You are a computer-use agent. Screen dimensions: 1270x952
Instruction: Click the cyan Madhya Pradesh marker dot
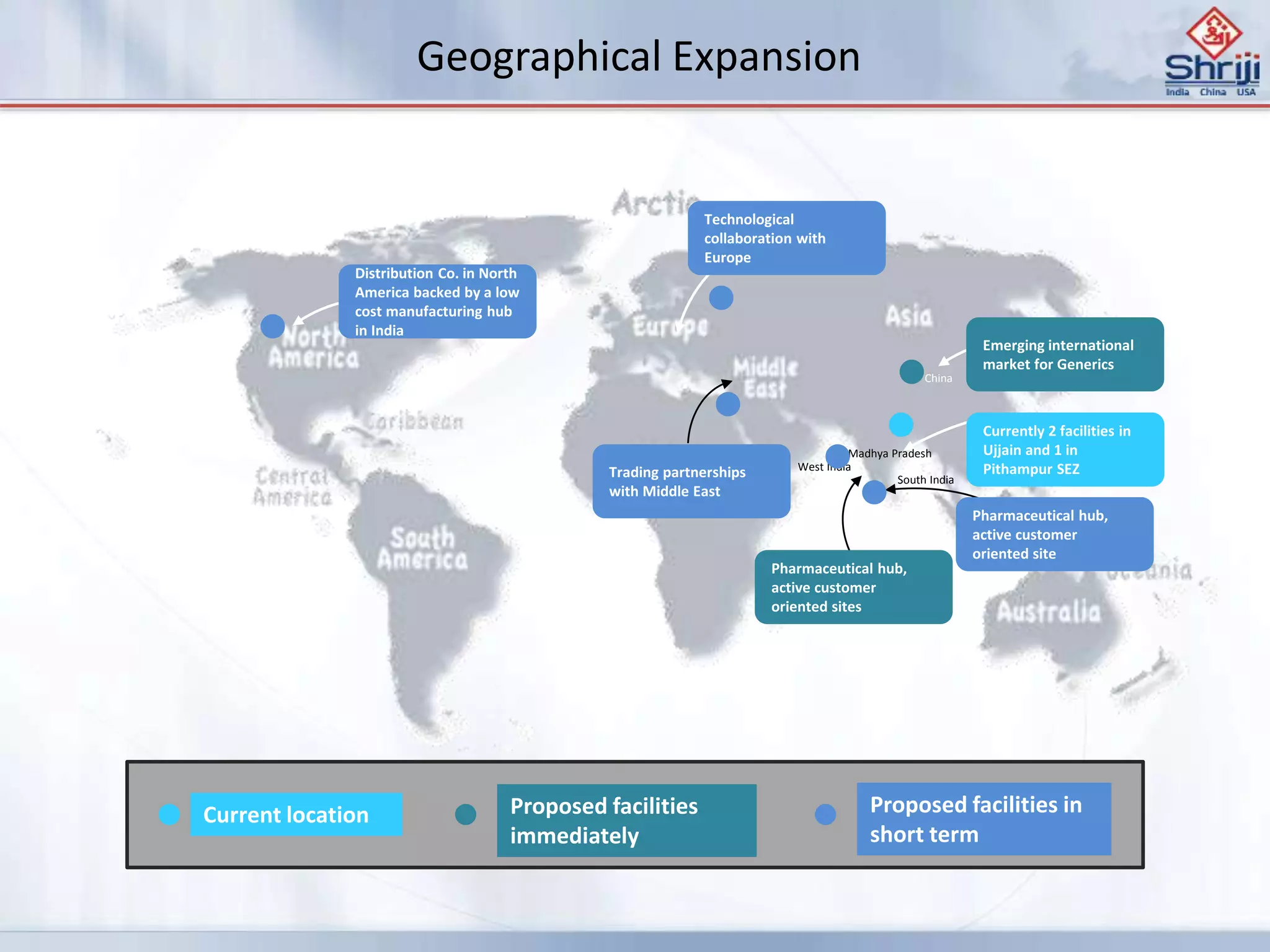[900, 425]
